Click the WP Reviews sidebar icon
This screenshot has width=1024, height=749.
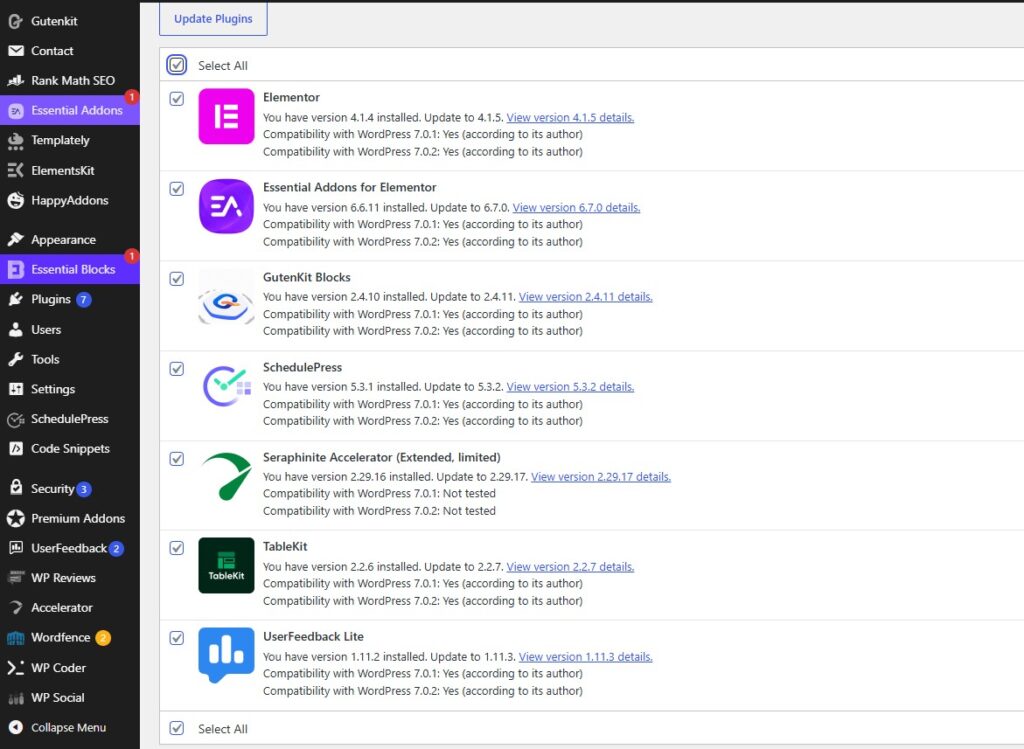[16, 578]
